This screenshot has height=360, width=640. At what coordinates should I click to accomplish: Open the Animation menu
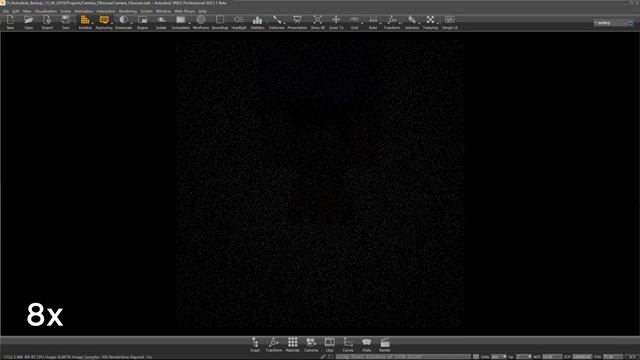pos(84,11)
